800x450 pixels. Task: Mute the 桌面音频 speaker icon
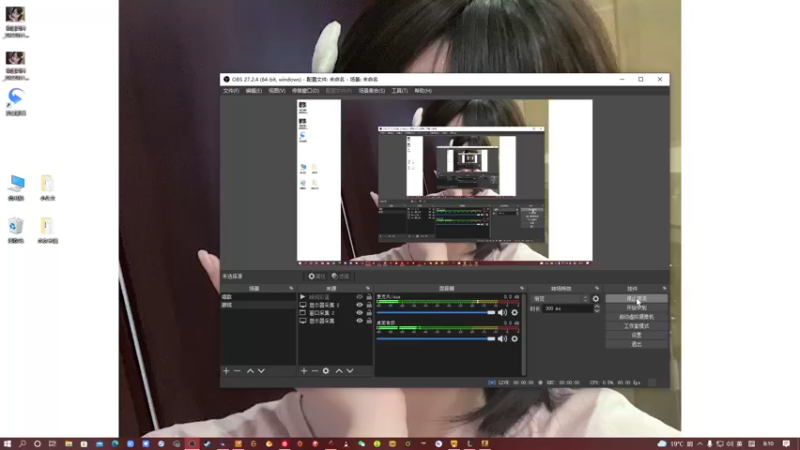(502, 339)
